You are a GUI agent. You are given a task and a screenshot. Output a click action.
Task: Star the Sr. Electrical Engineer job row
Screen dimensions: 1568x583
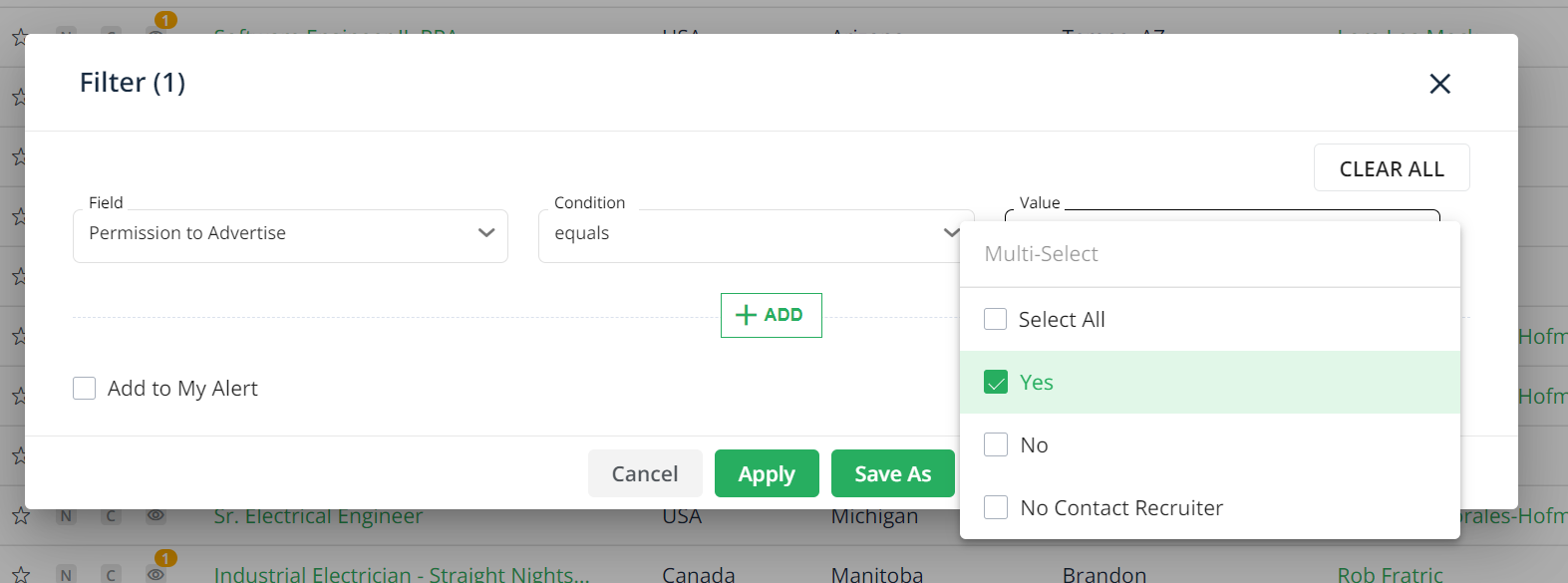tap(20, 516)
